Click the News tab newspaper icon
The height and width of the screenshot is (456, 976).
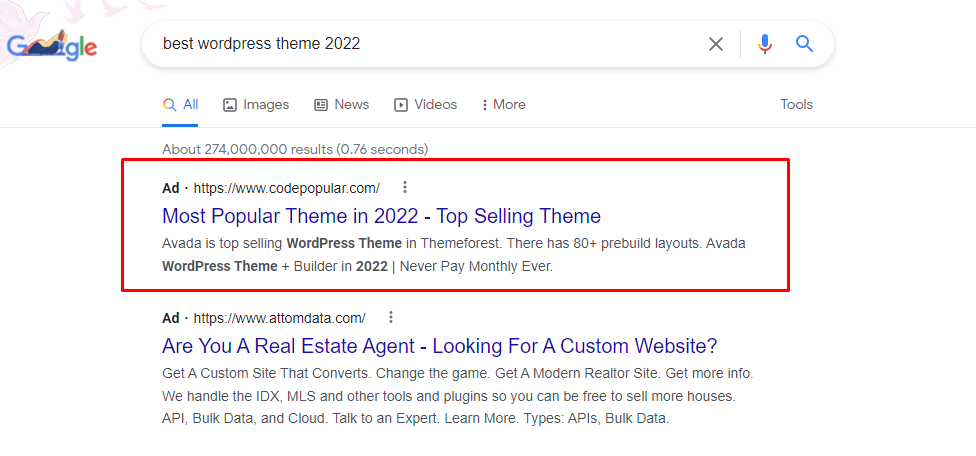(x=321, y=105)
